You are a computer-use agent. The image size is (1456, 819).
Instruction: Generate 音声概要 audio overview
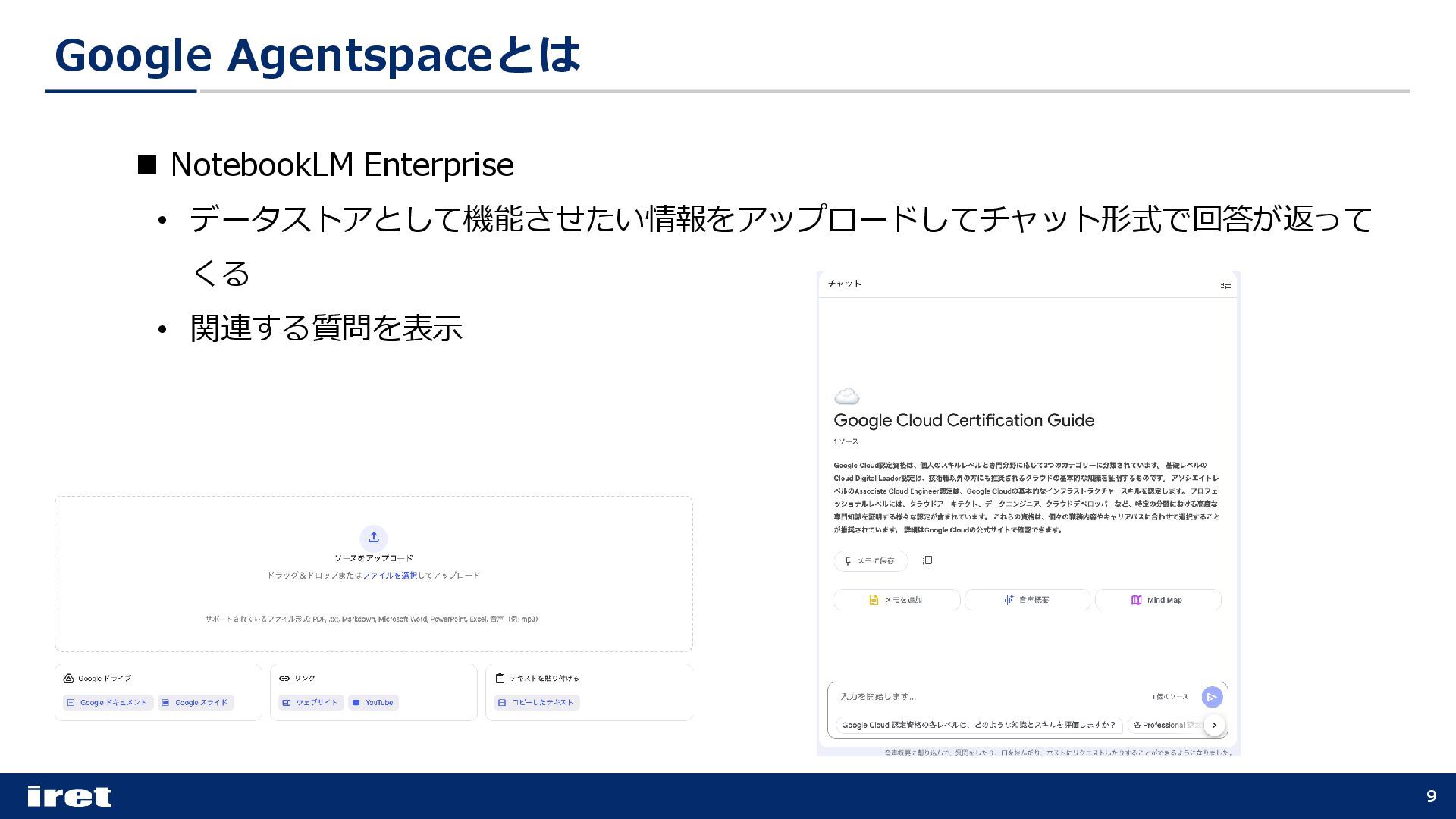pyautogui.click(x=1027, y=600)
